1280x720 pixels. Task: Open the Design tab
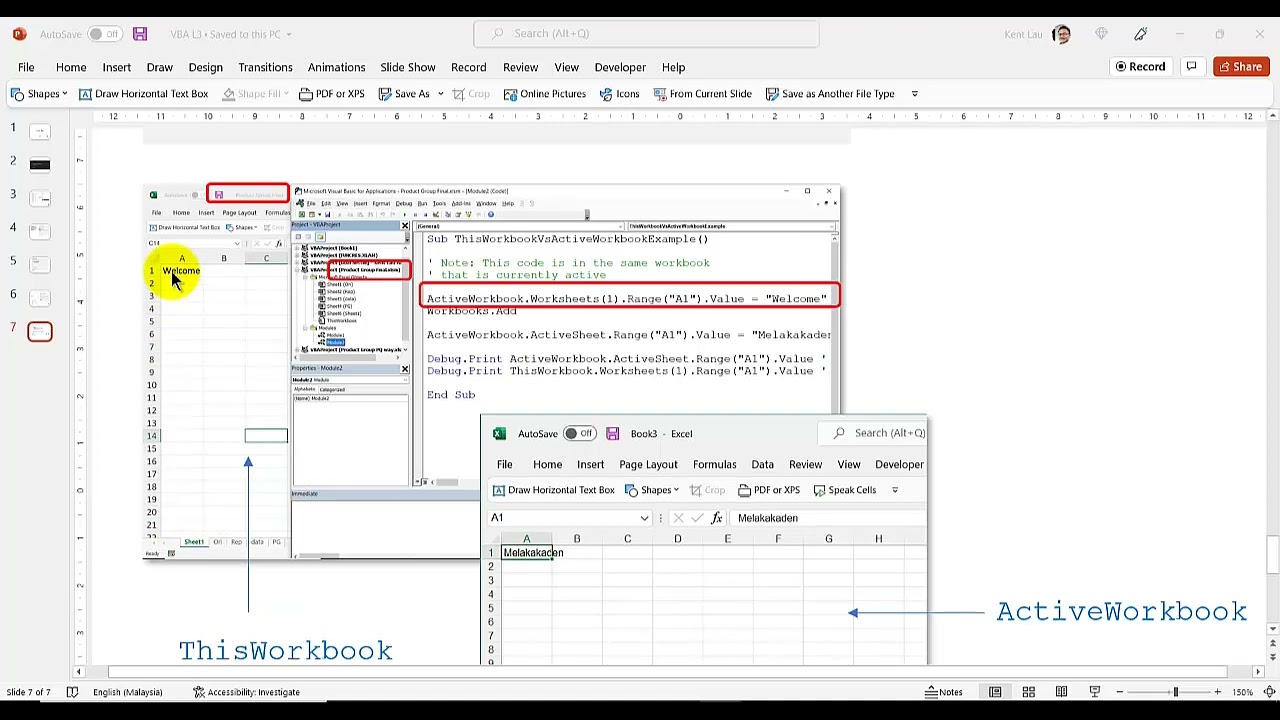tap(205, 67)
